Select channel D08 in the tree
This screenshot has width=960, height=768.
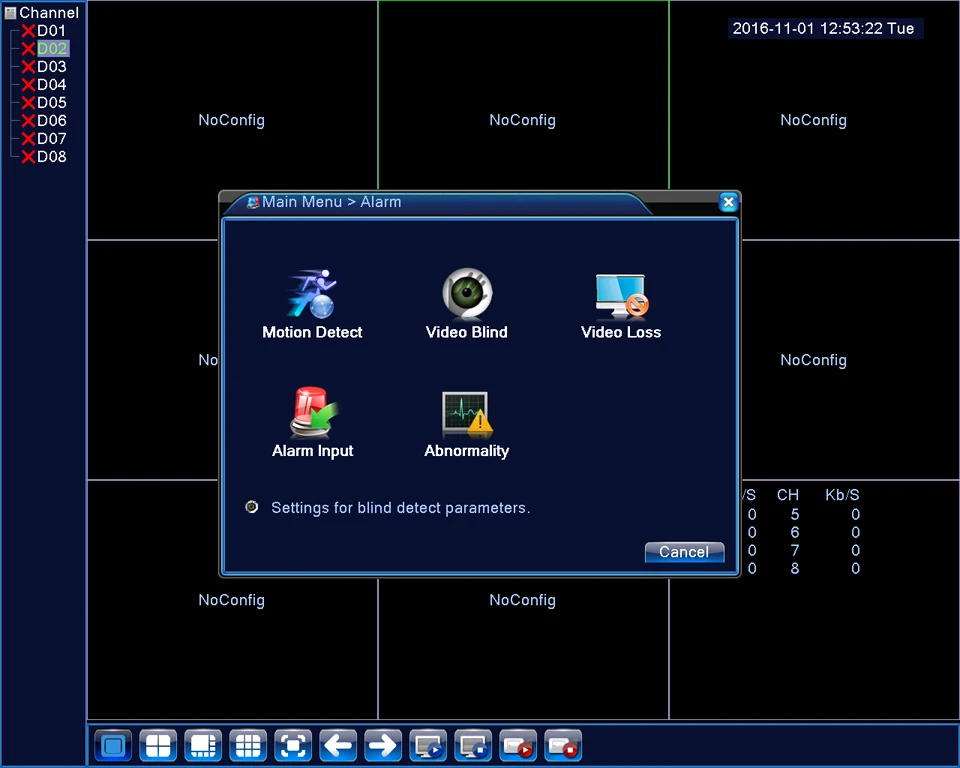pos(51,157)
